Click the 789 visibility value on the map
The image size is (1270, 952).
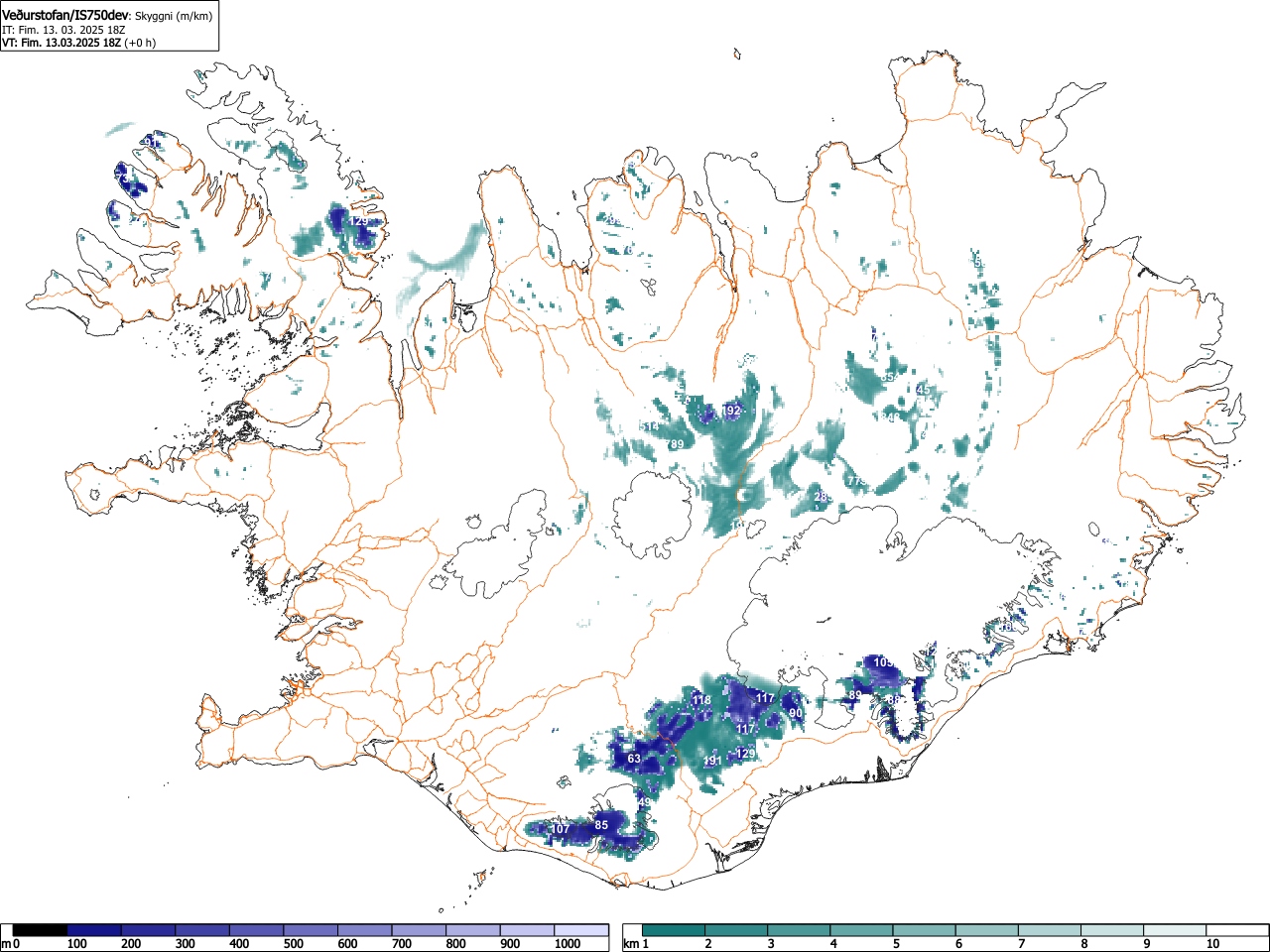point(675,444)
